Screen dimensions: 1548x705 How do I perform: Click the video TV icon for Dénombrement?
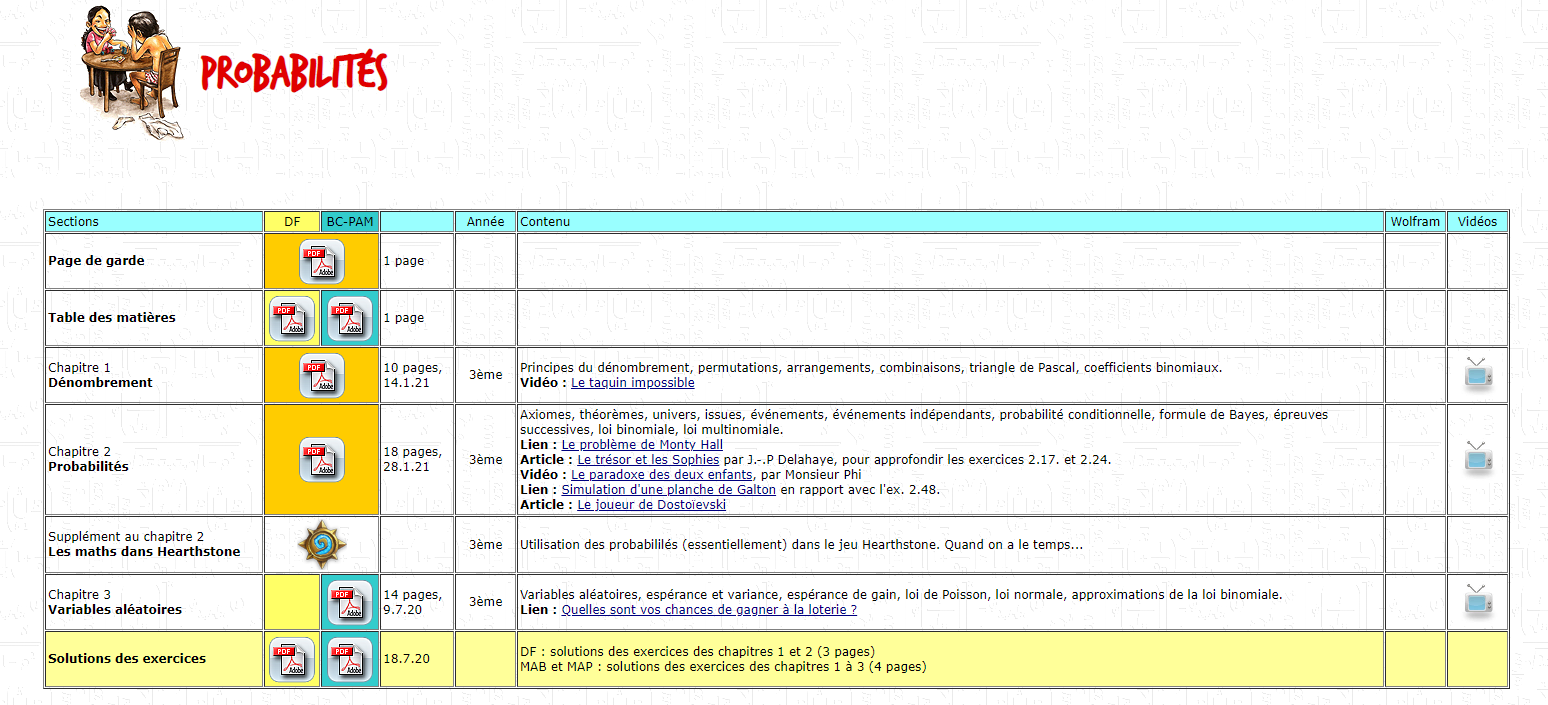point(1477,373)
